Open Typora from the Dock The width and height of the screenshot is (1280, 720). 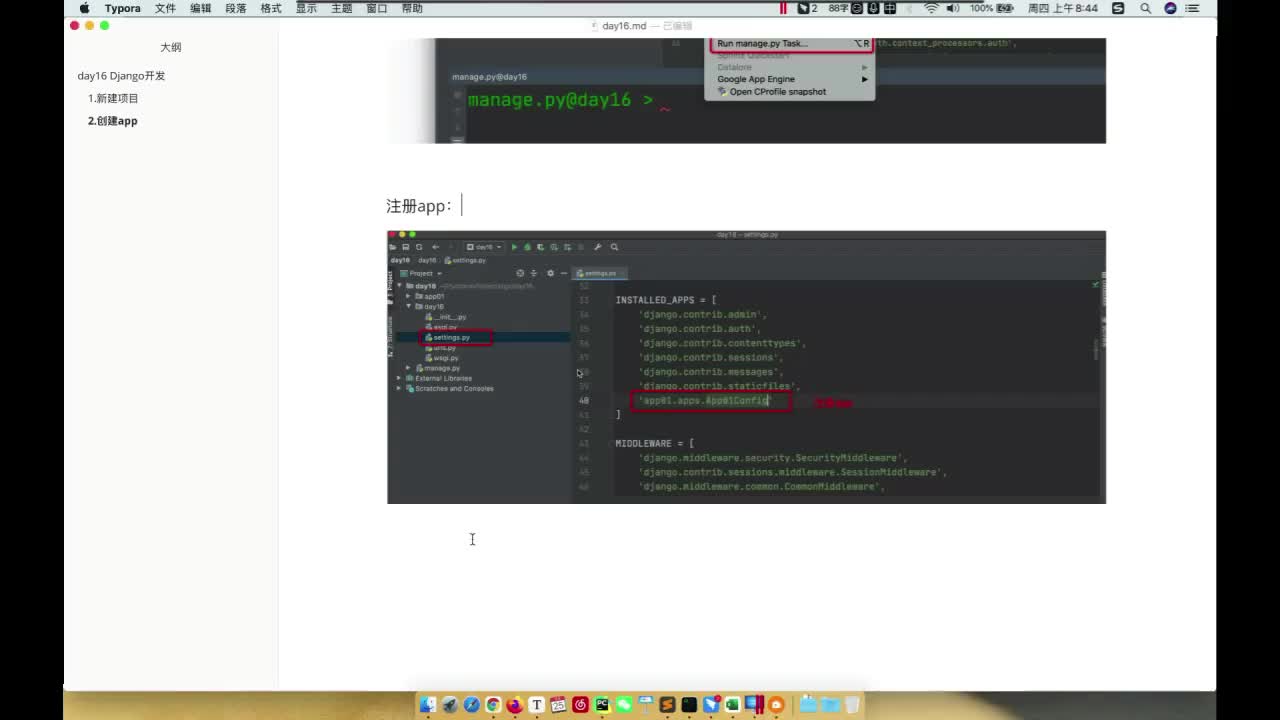point(536,704)
